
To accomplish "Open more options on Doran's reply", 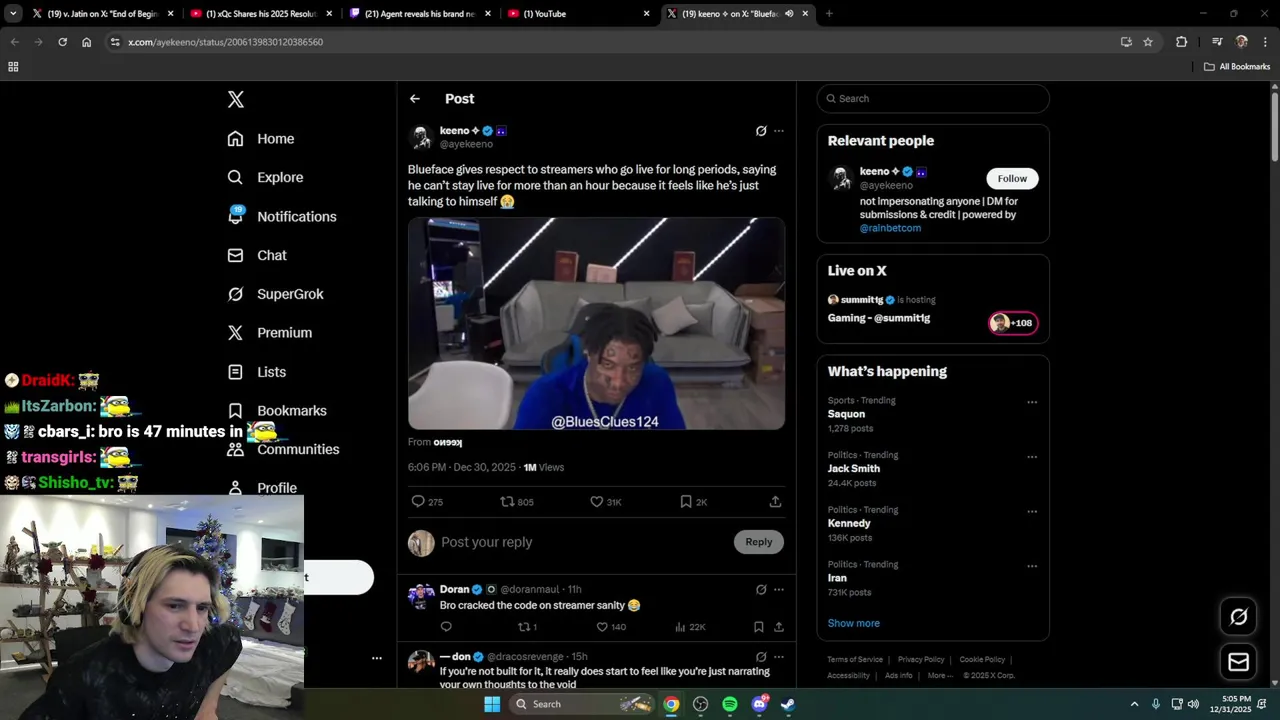I will pos(779,590).
